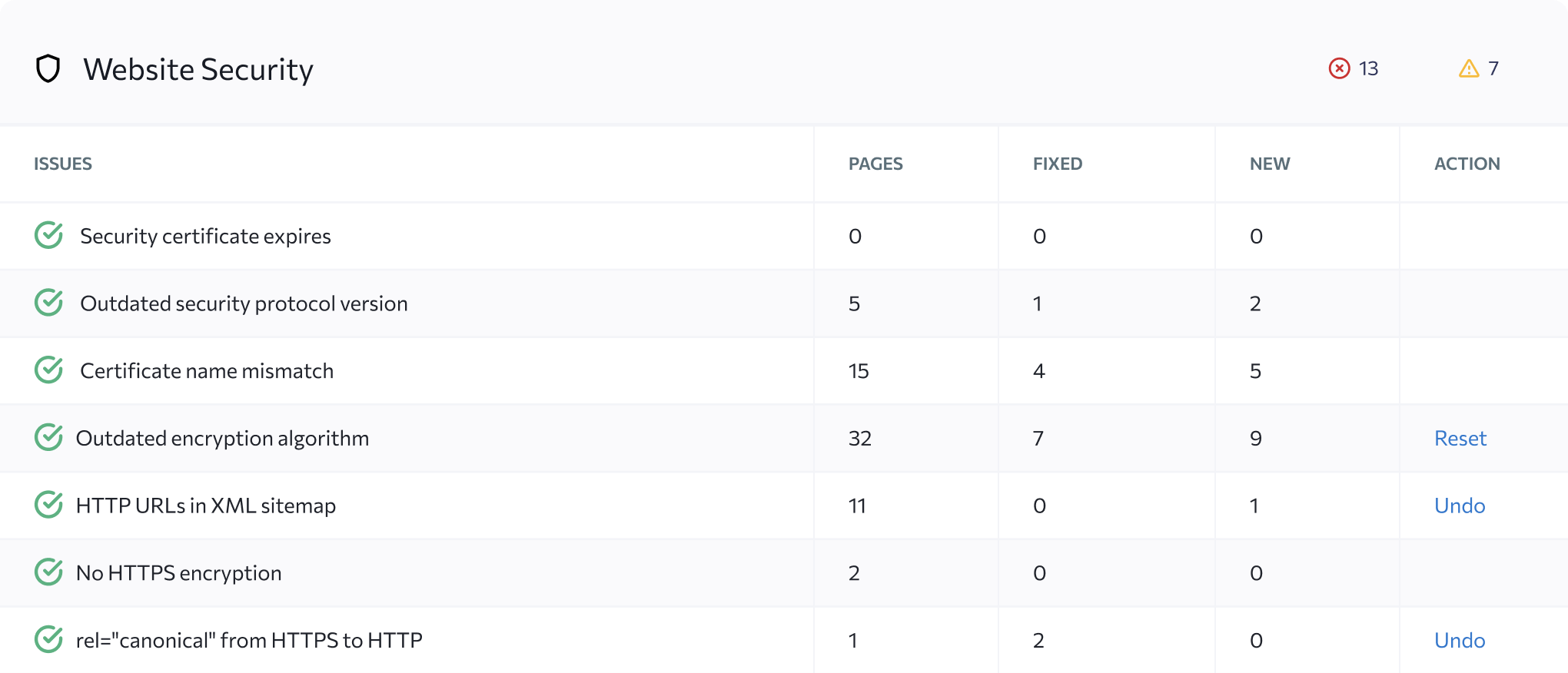The image size is (1568, 673).
Task: Click the warning count 7
Action: tap(1493, 68)
